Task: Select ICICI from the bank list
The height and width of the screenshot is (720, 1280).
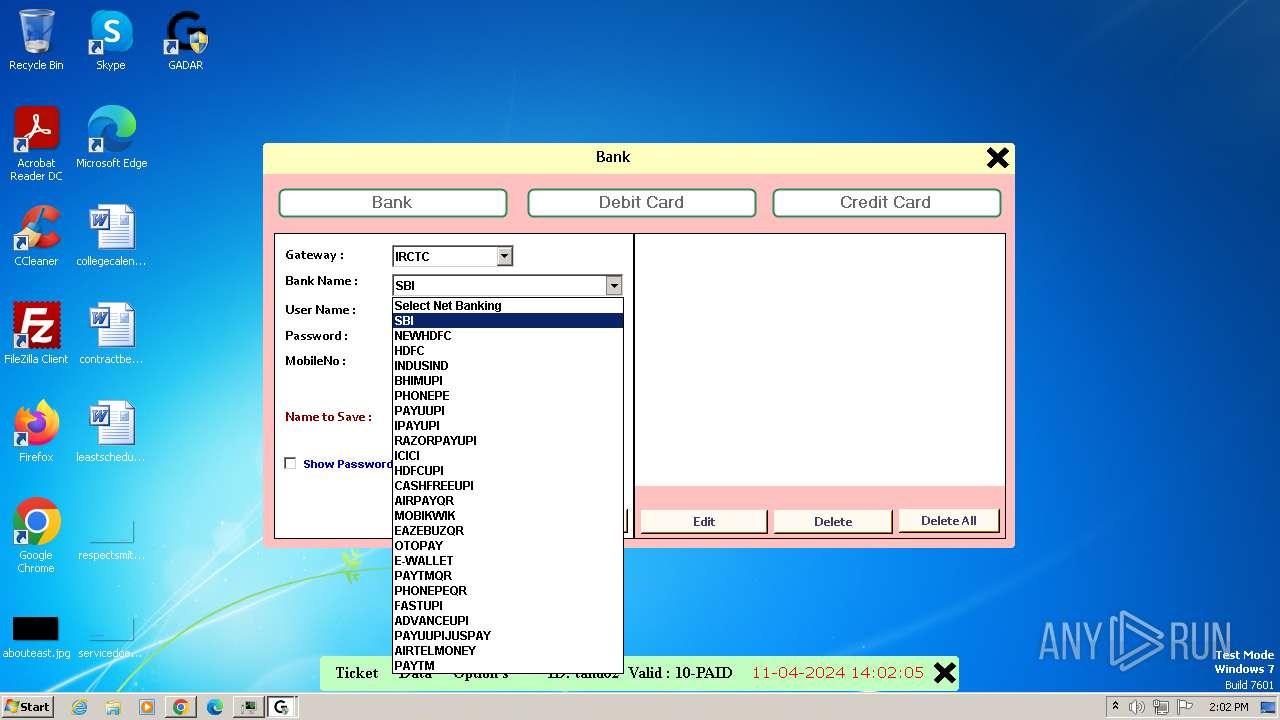Action: tap(508, 456)
